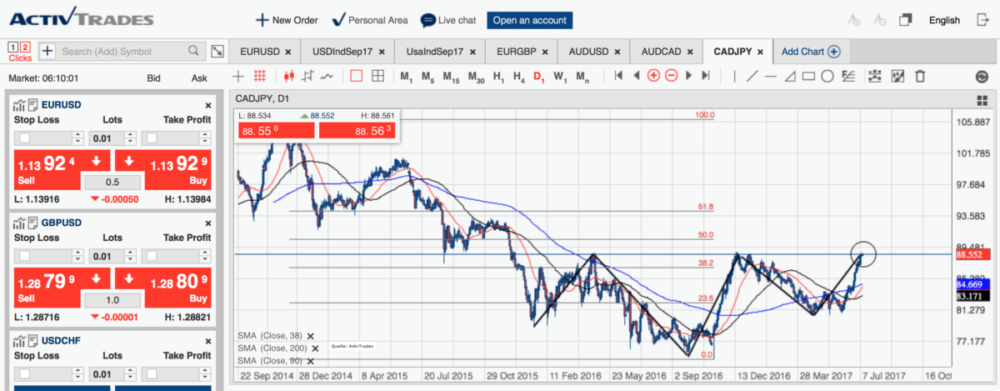Click the Search (Add) Symbol field
This screenshot has height=391, width=1000.
pos(122,52)
